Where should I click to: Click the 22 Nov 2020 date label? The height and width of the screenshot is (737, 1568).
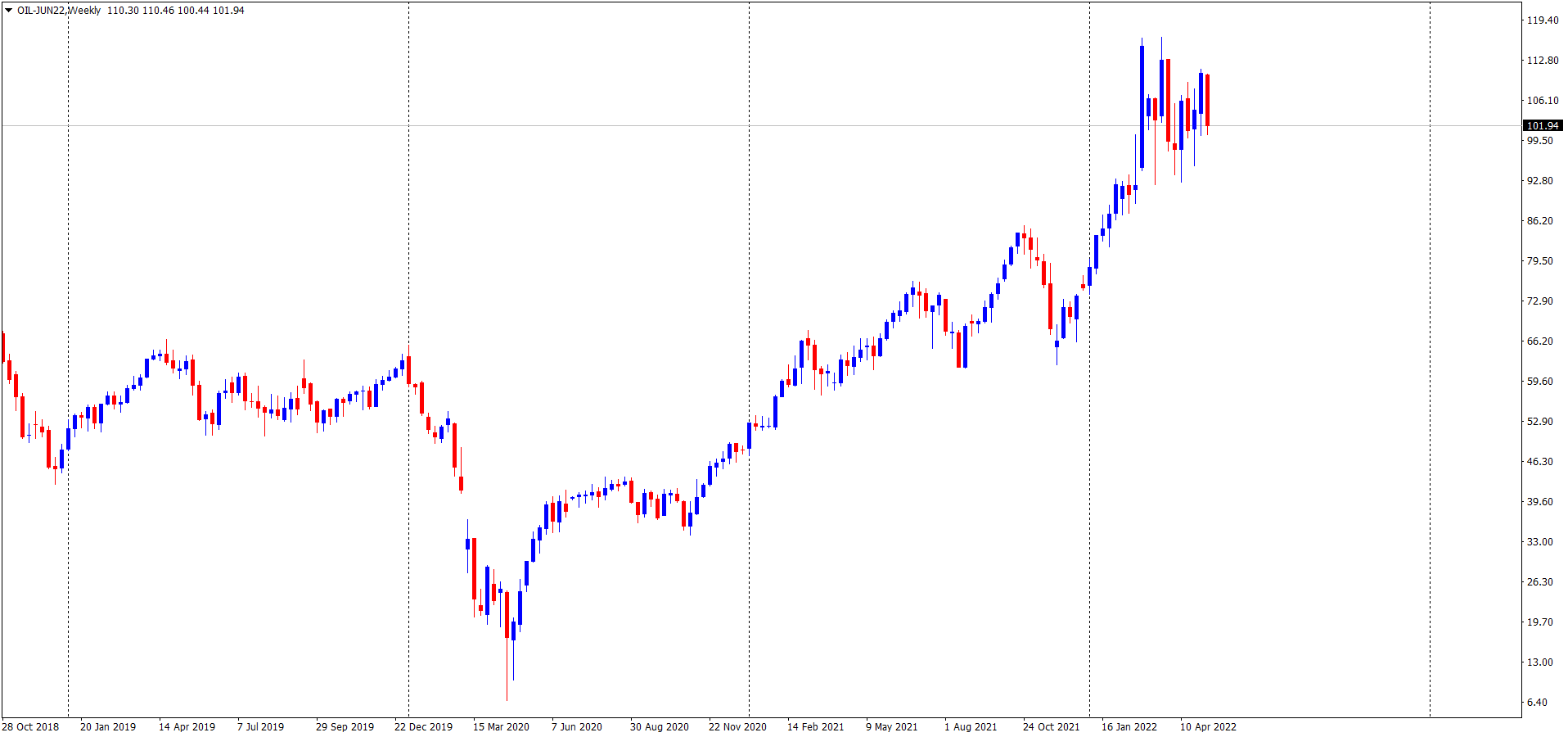coord(737,727)
